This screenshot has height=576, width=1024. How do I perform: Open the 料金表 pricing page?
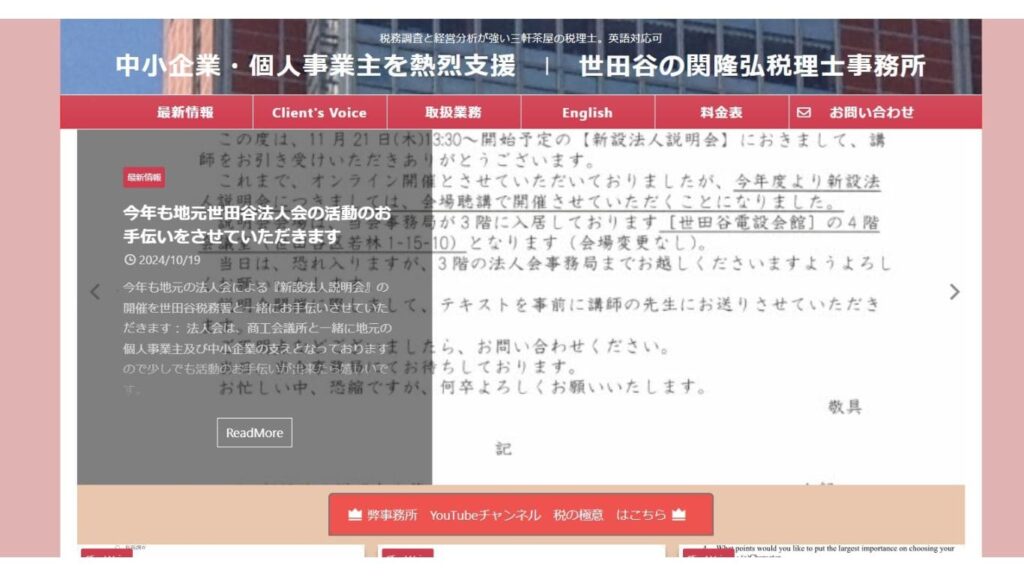coord(721,113)
